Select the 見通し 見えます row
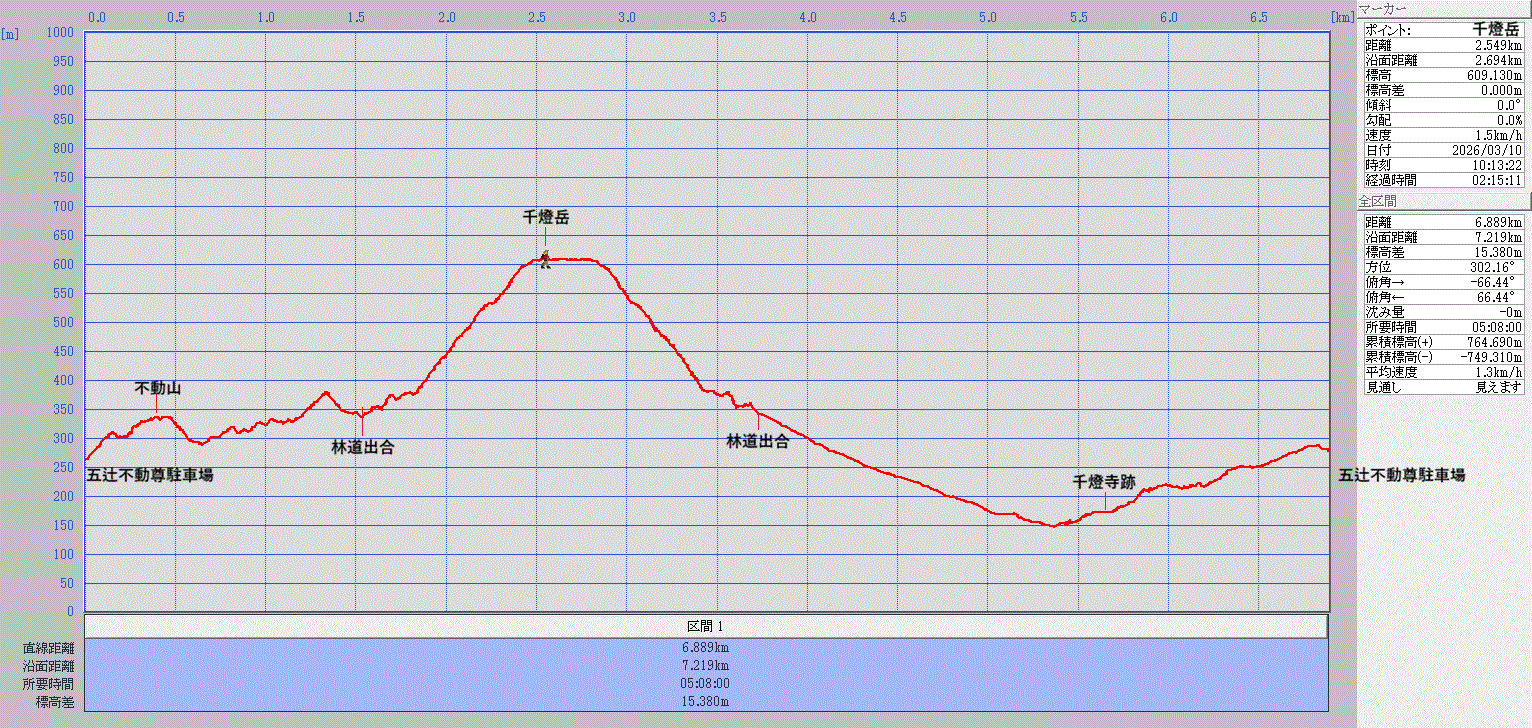1532x728 pixels. 1443,387
